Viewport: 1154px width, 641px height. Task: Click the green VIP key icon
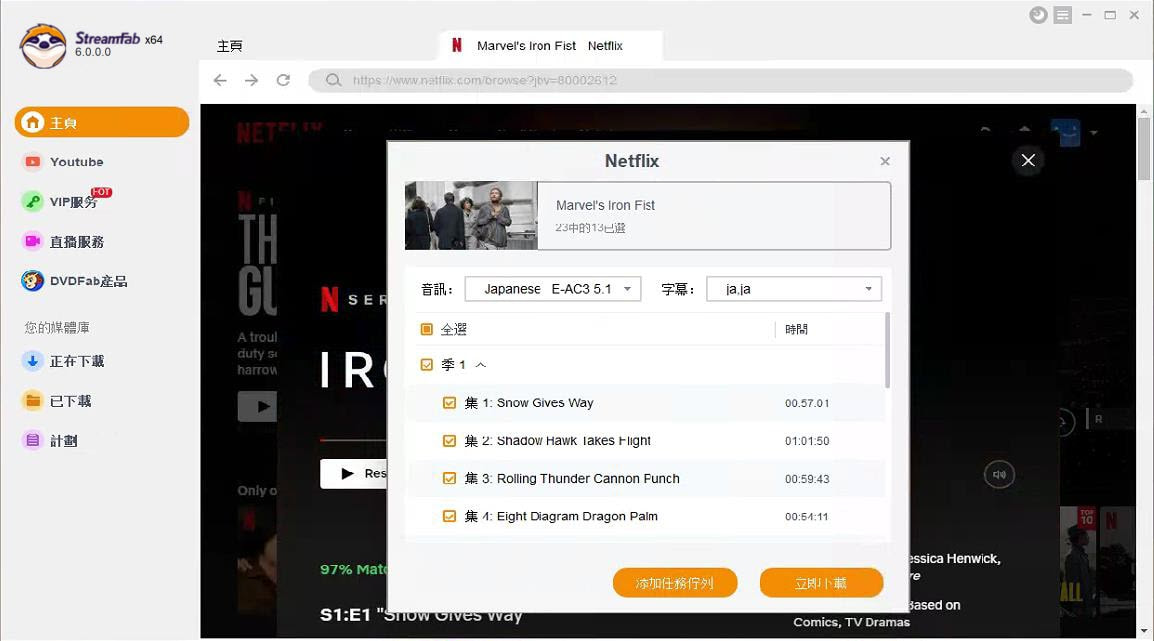point(32,202)
